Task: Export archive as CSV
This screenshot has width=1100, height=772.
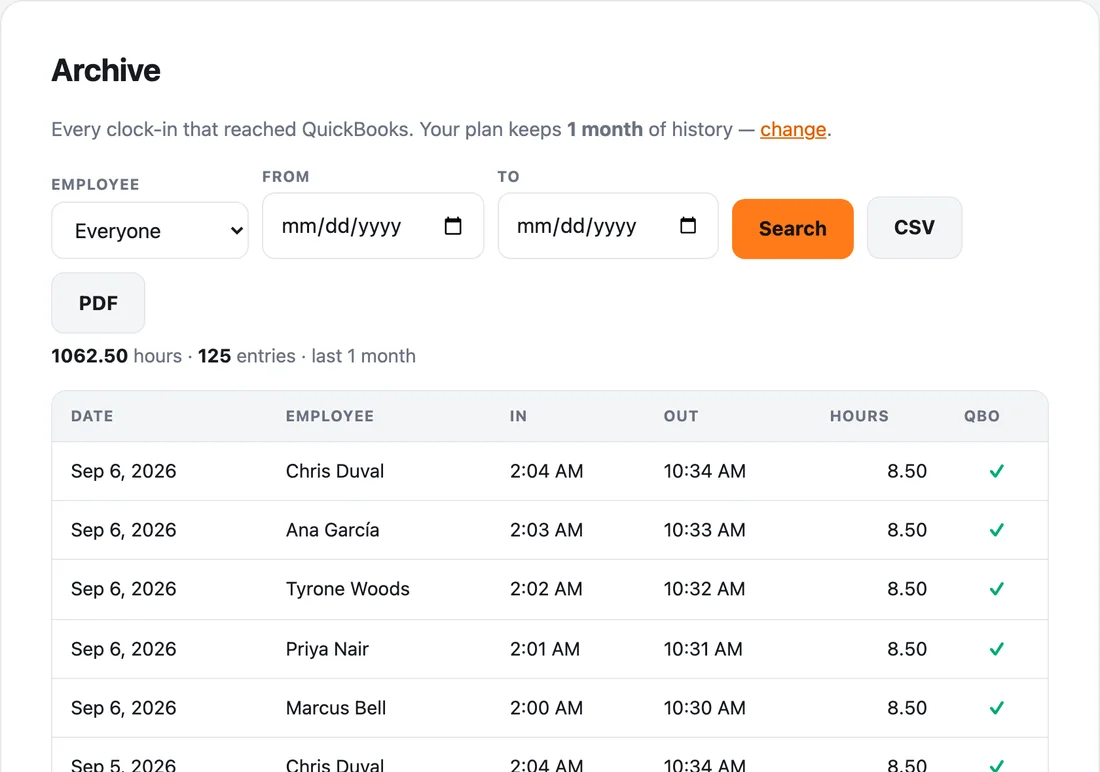Action: (x=914, y=227)
